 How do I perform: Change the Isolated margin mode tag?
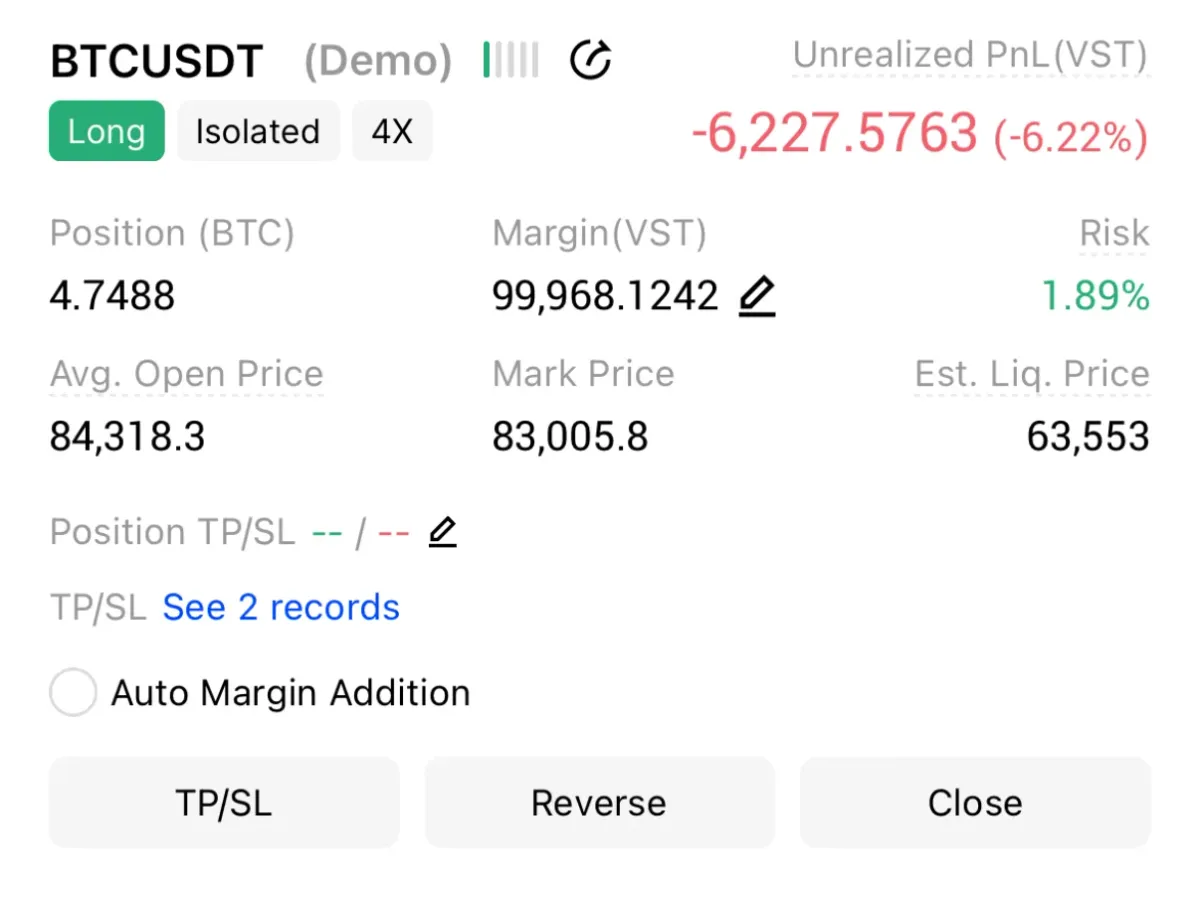258,131
